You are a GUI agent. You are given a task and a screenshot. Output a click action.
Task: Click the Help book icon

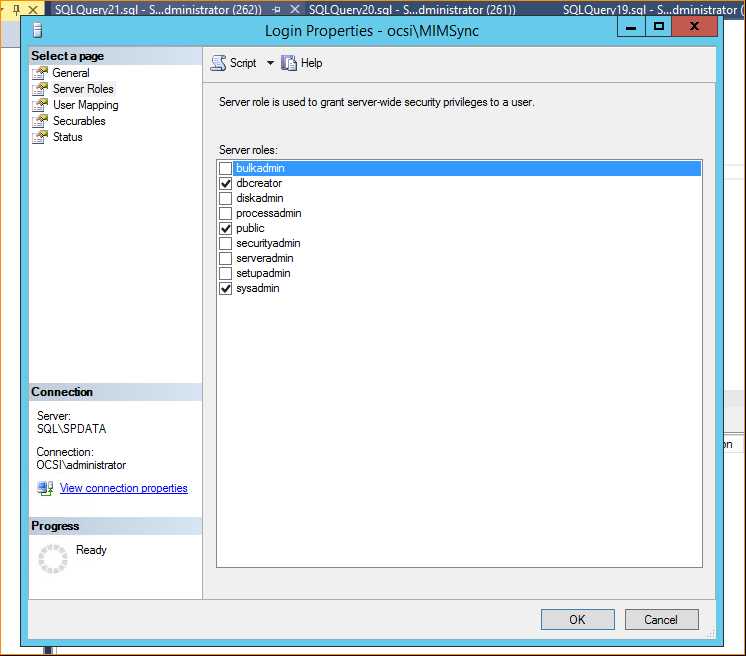tap(289, 63)
